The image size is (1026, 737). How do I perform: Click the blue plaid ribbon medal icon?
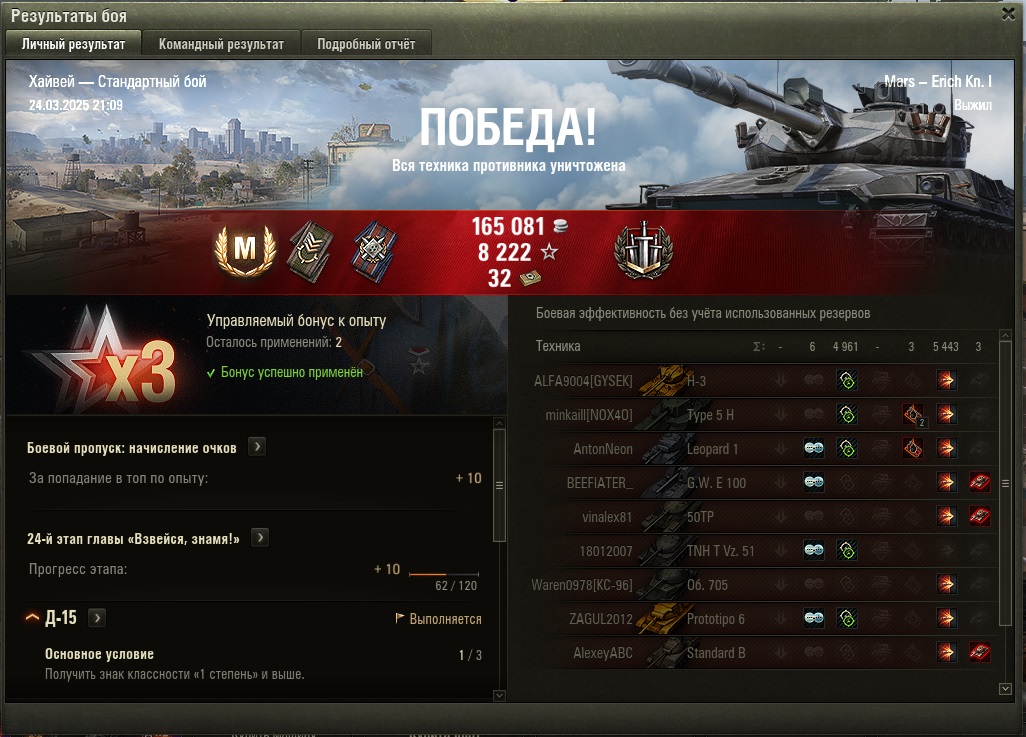click(x=374, y=251)
